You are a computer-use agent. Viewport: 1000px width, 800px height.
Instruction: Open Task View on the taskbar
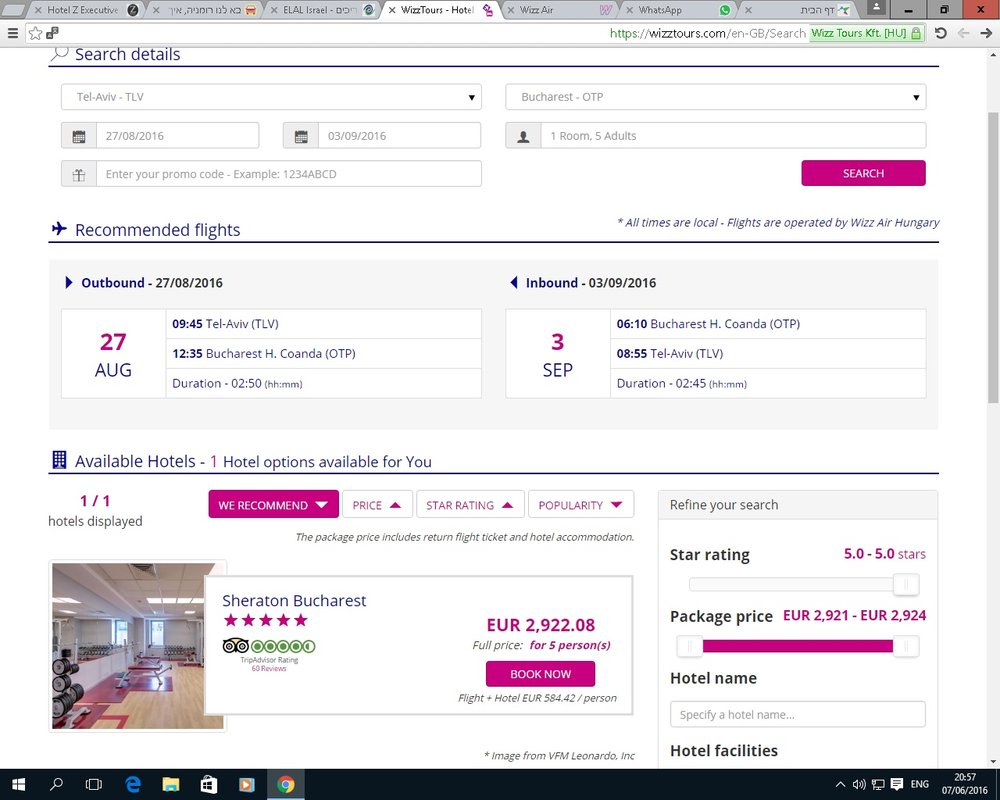[x=94, y=784]
